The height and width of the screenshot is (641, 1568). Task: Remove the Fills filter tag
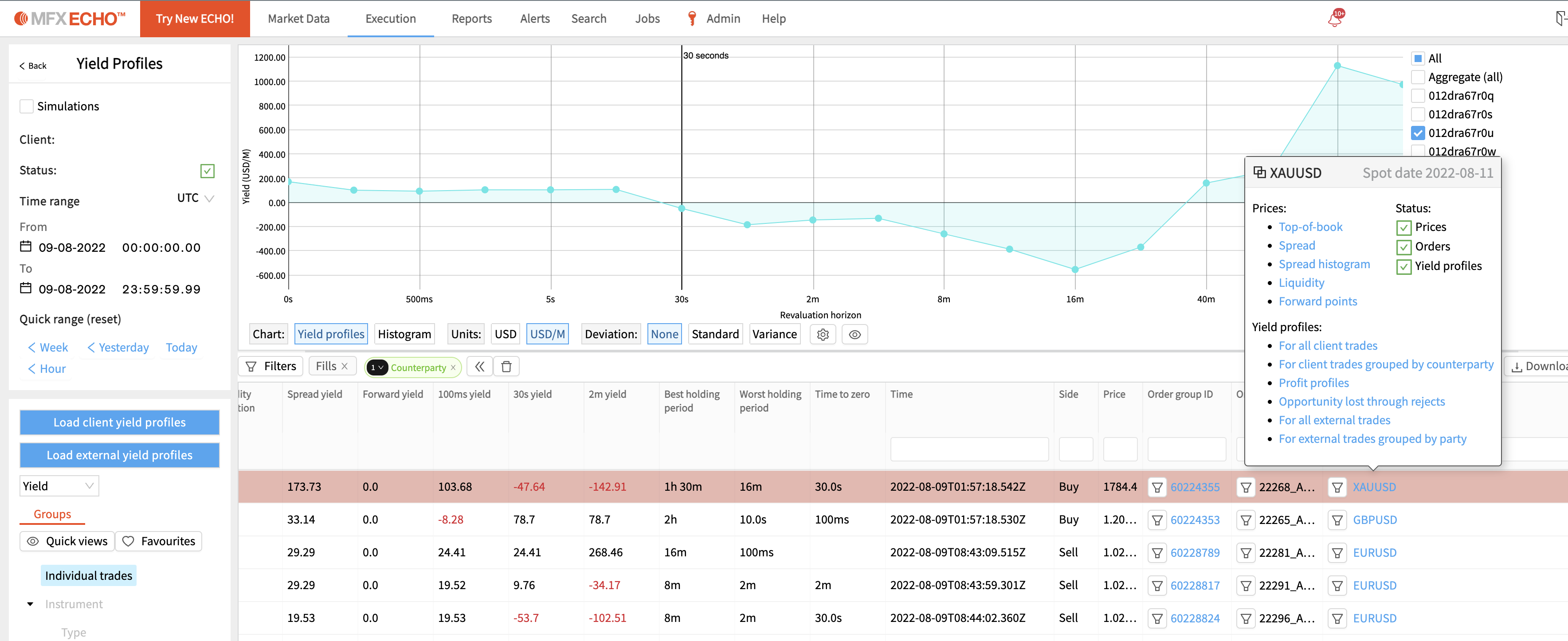pos(345,366)
